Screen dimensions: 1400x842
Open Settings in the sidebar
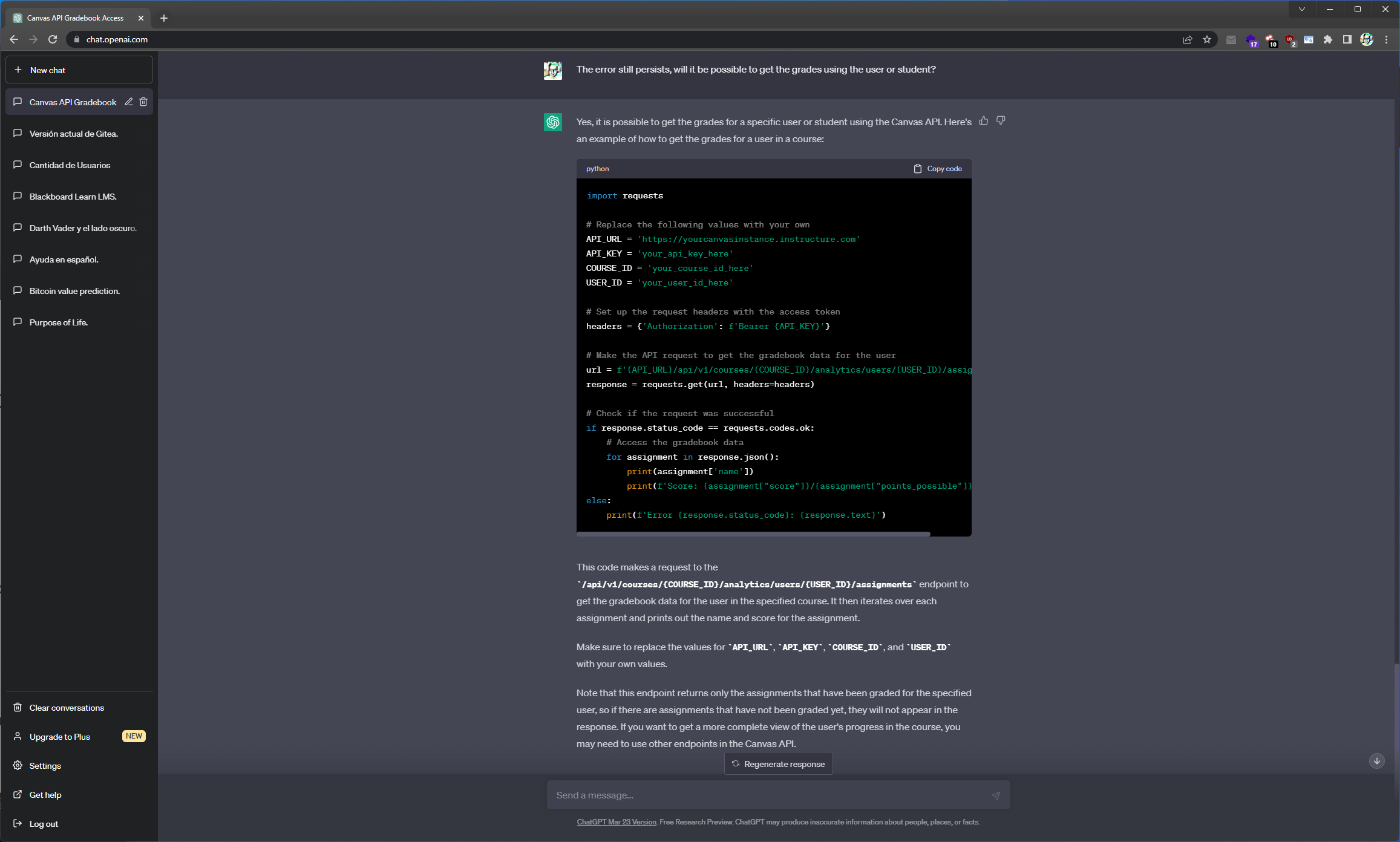(45, 766)
